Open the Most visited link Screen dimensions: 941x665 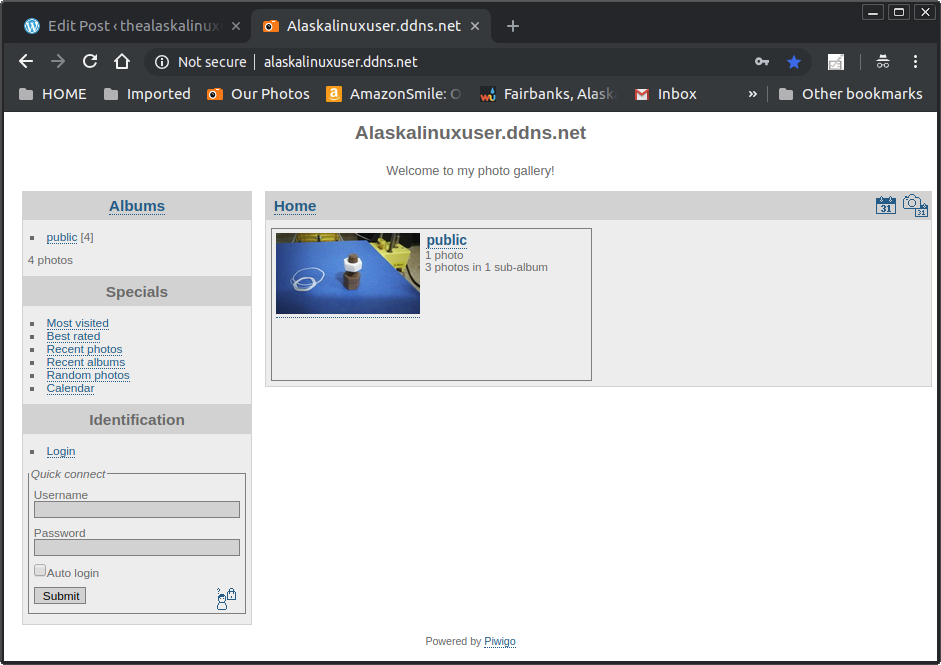coord(77,323)
